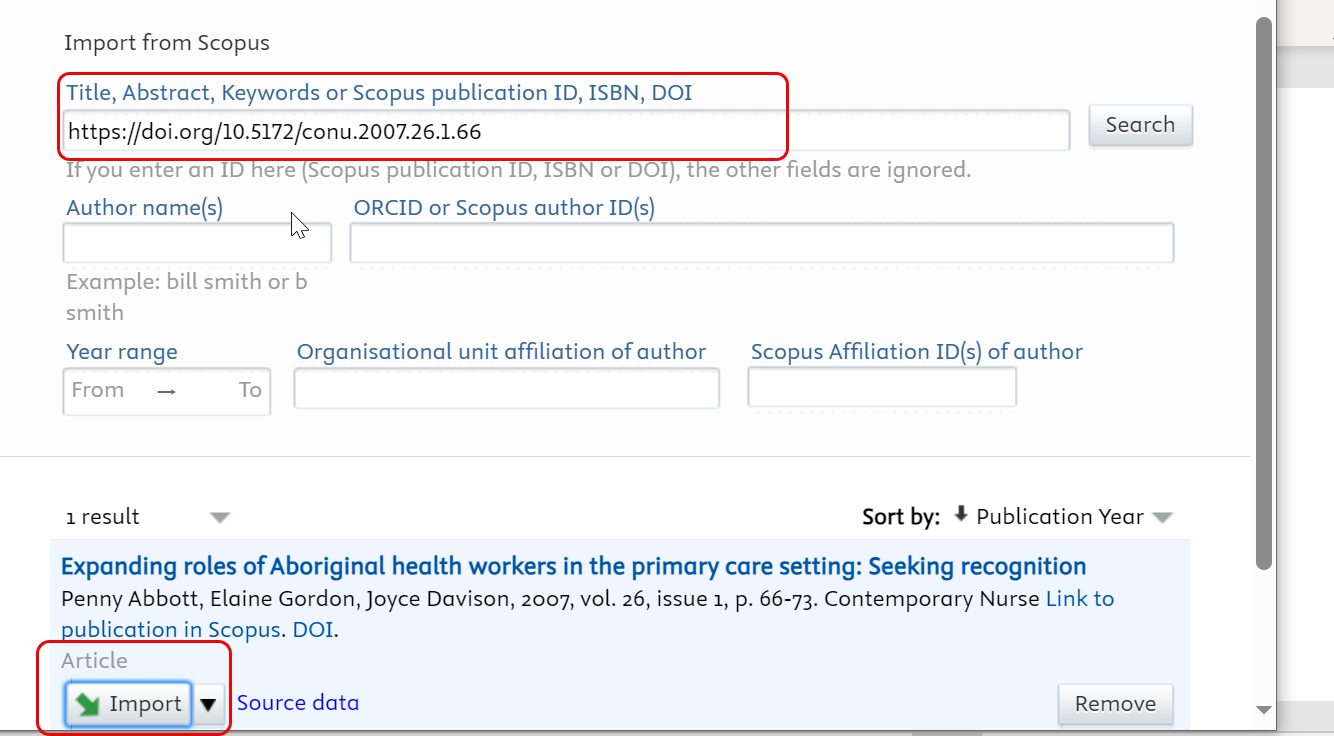Image resolution: width=1334 pixels, height=736 pixels.
Task: Open the Import button's dropdown arrow
Action: 208,704
